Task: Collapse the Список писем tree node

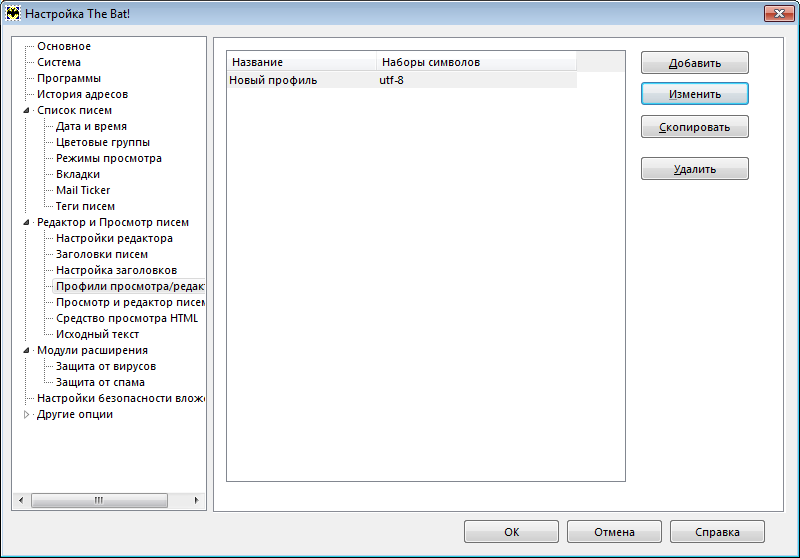Action: point(26,111)
